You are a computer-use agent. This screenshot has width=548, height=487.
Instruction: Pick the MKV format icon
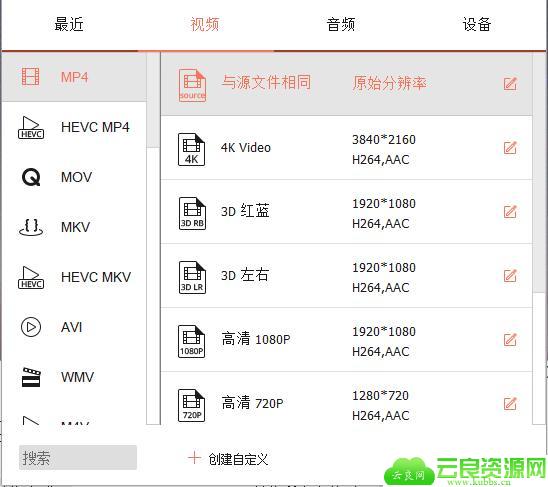click(x=31, y=227)
